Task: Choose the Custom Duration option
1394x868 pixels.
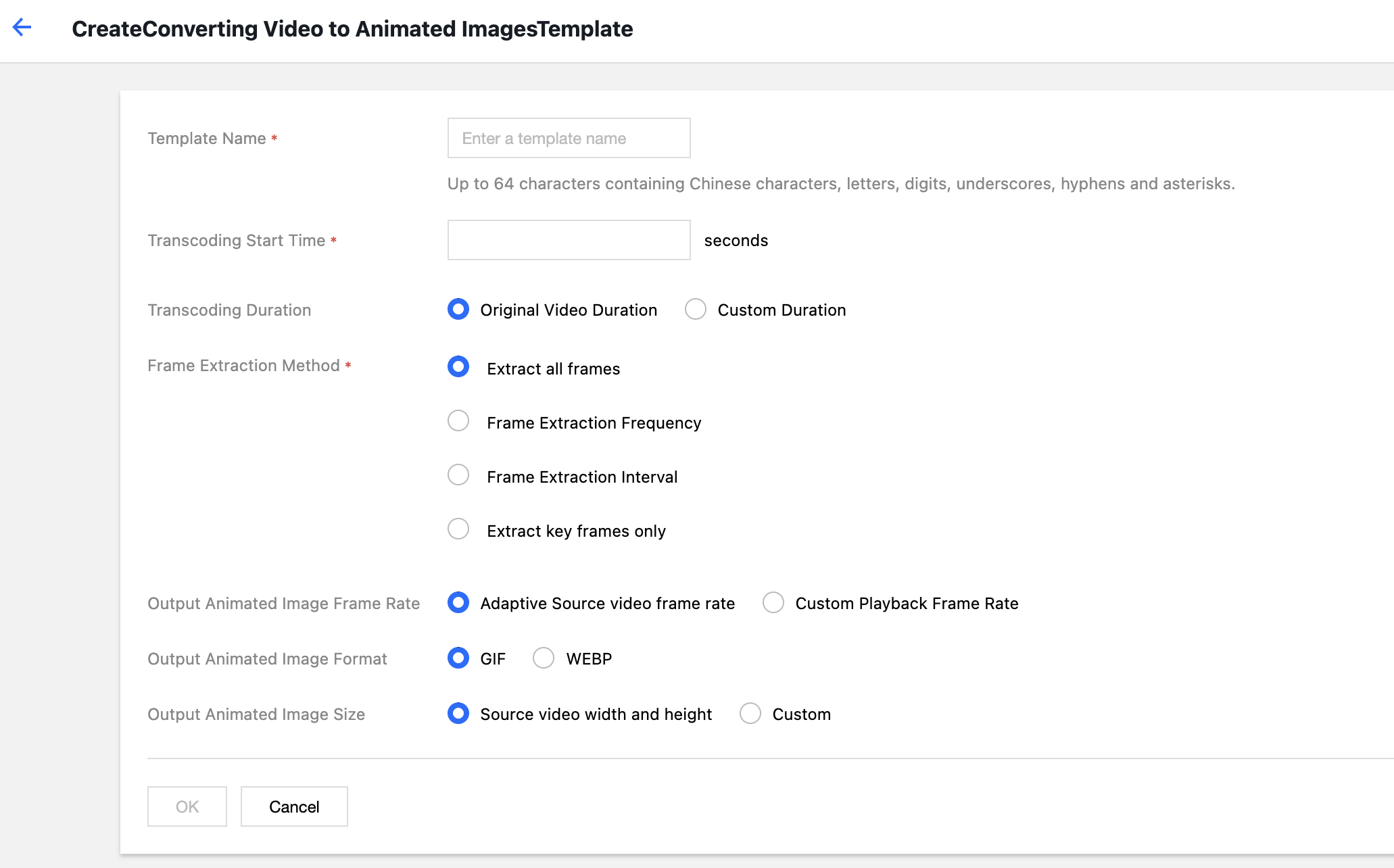Action: click(x=696, y=310)
